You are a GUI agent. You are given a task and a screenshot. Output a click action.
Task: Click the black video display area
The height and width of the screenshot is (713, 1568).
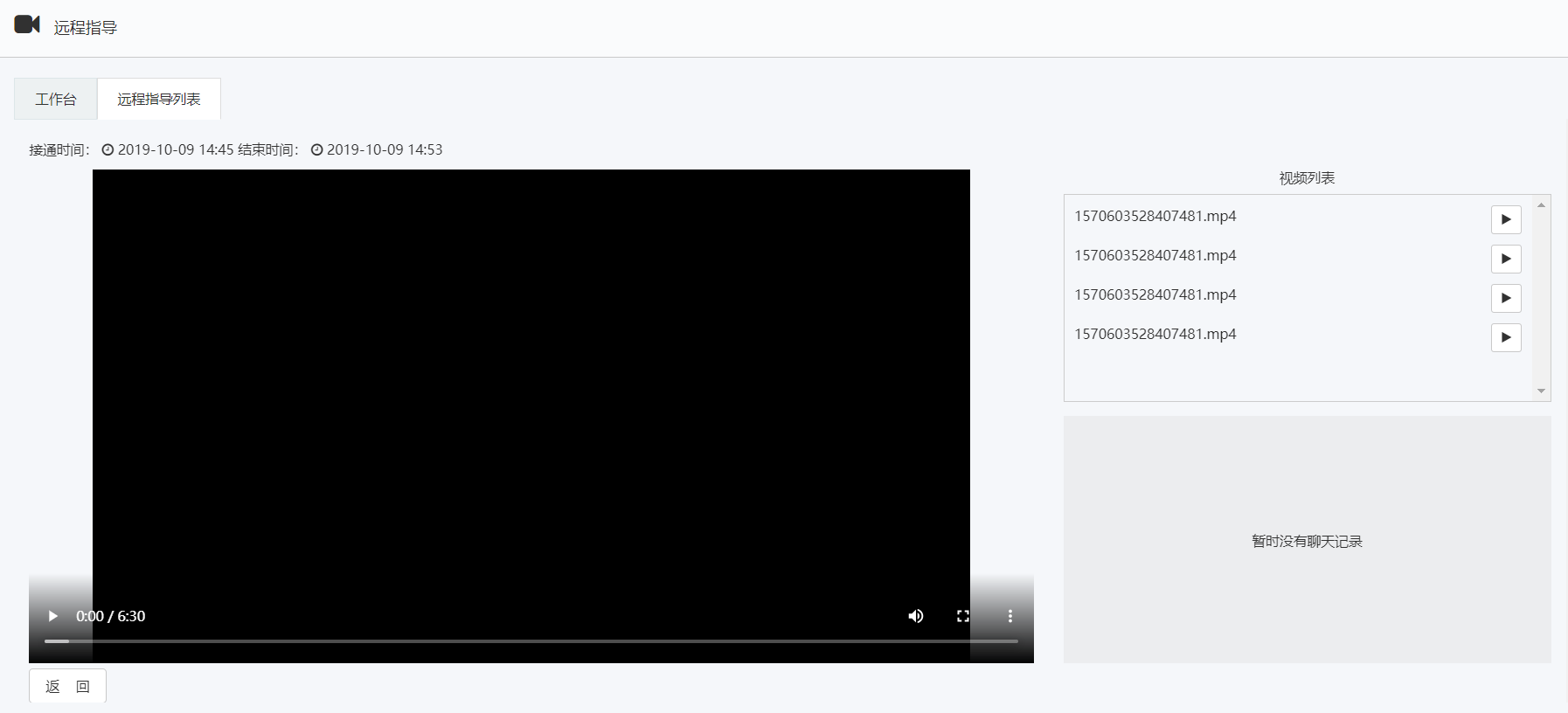click(531, 367)
